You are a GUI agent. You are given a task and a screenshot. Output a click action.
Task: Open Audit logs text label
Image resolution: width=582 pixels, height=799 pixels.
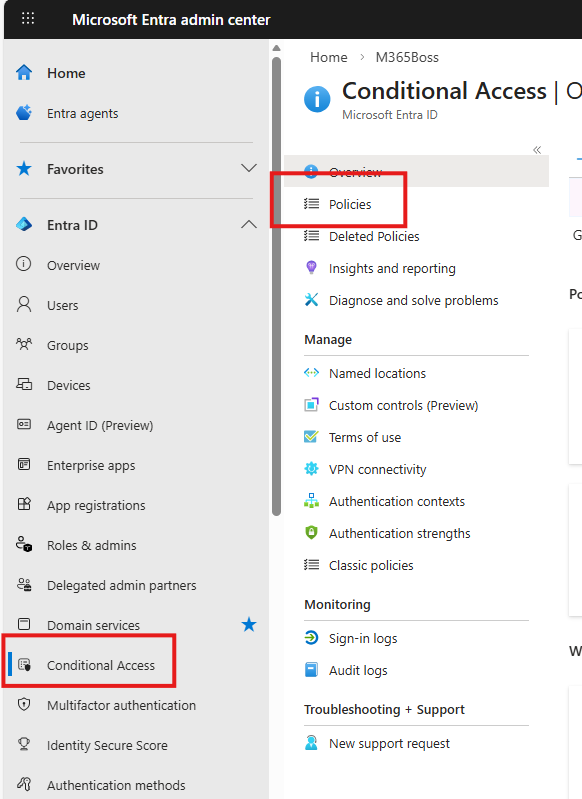point(358,670)
